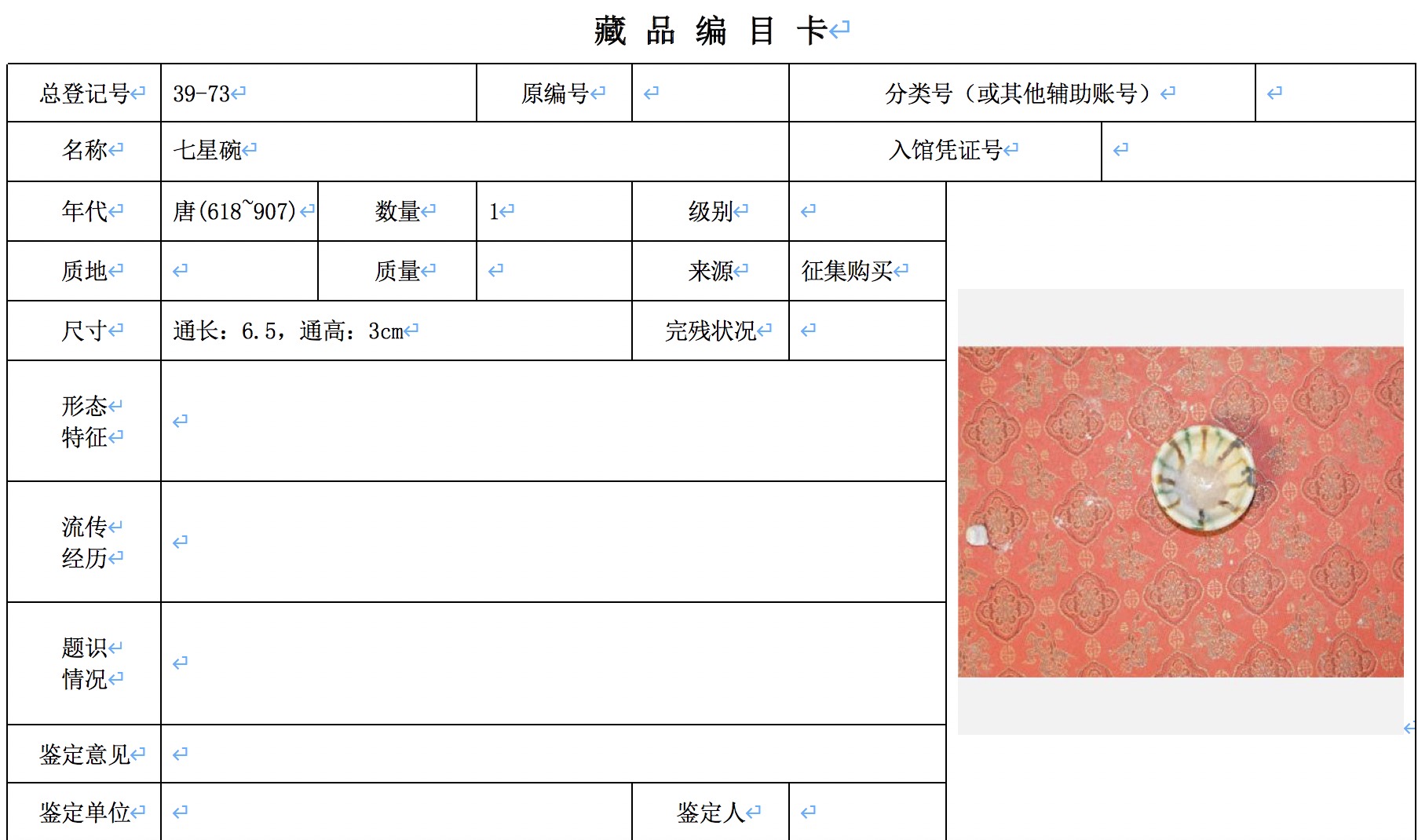Click the title 藏品编目卡
The height and width of the screenshot is (840, 1418).
tap(711, 31)
